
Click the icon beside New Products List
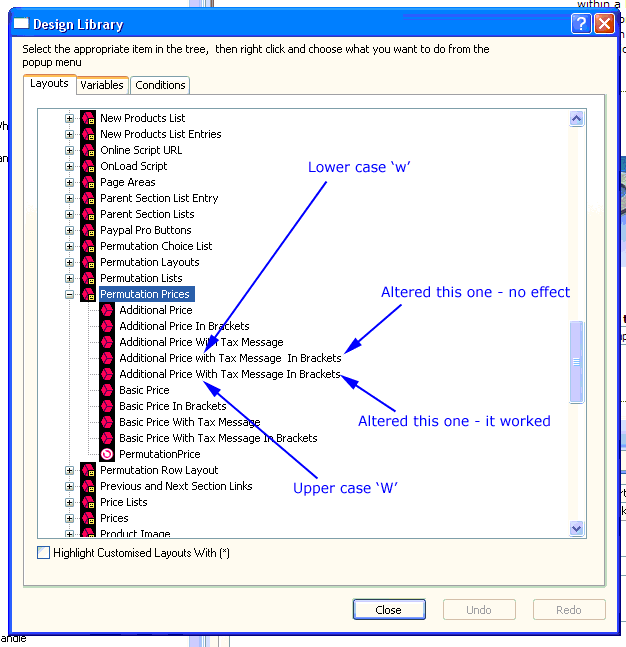coord(88,118)
